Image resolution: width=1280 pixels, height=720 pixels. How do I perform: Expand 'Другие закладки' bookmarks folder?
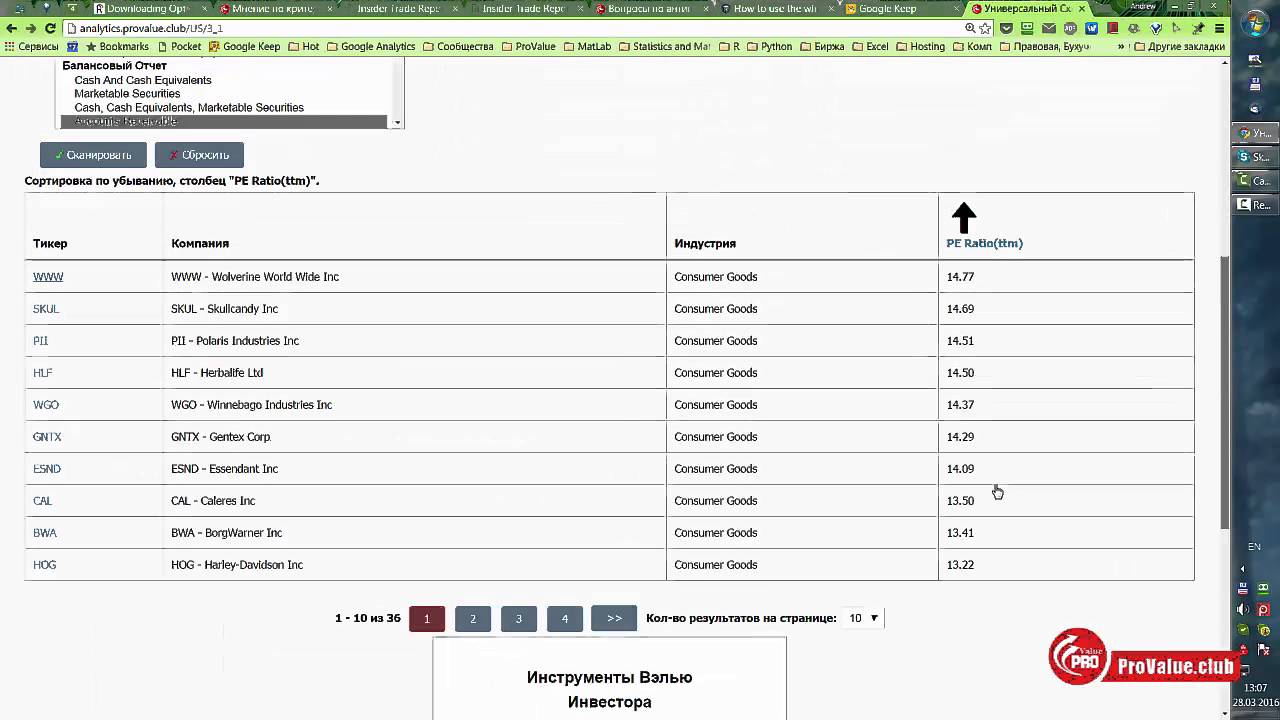pos(1178,46)
